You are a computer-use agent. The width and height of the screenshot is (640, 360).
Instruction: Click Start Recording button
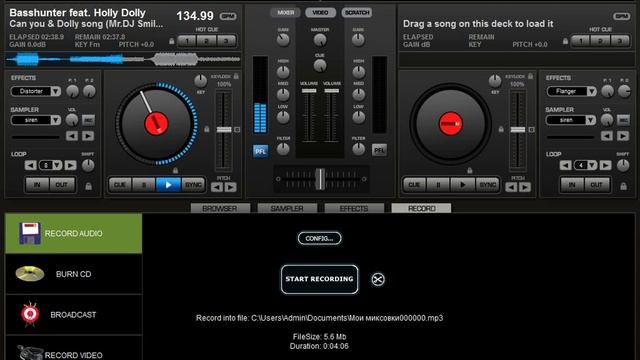[319, 279]
